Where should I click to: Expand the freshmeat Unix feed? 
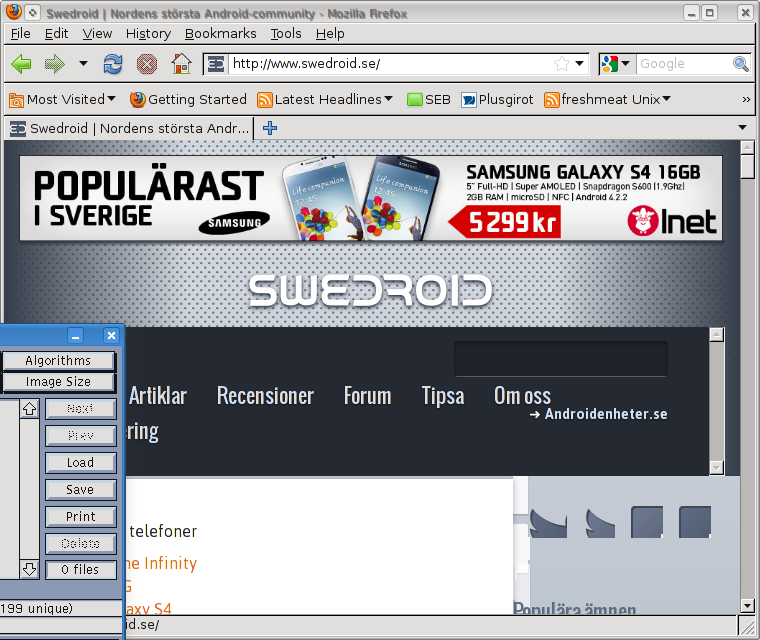[x=607, y=99]
